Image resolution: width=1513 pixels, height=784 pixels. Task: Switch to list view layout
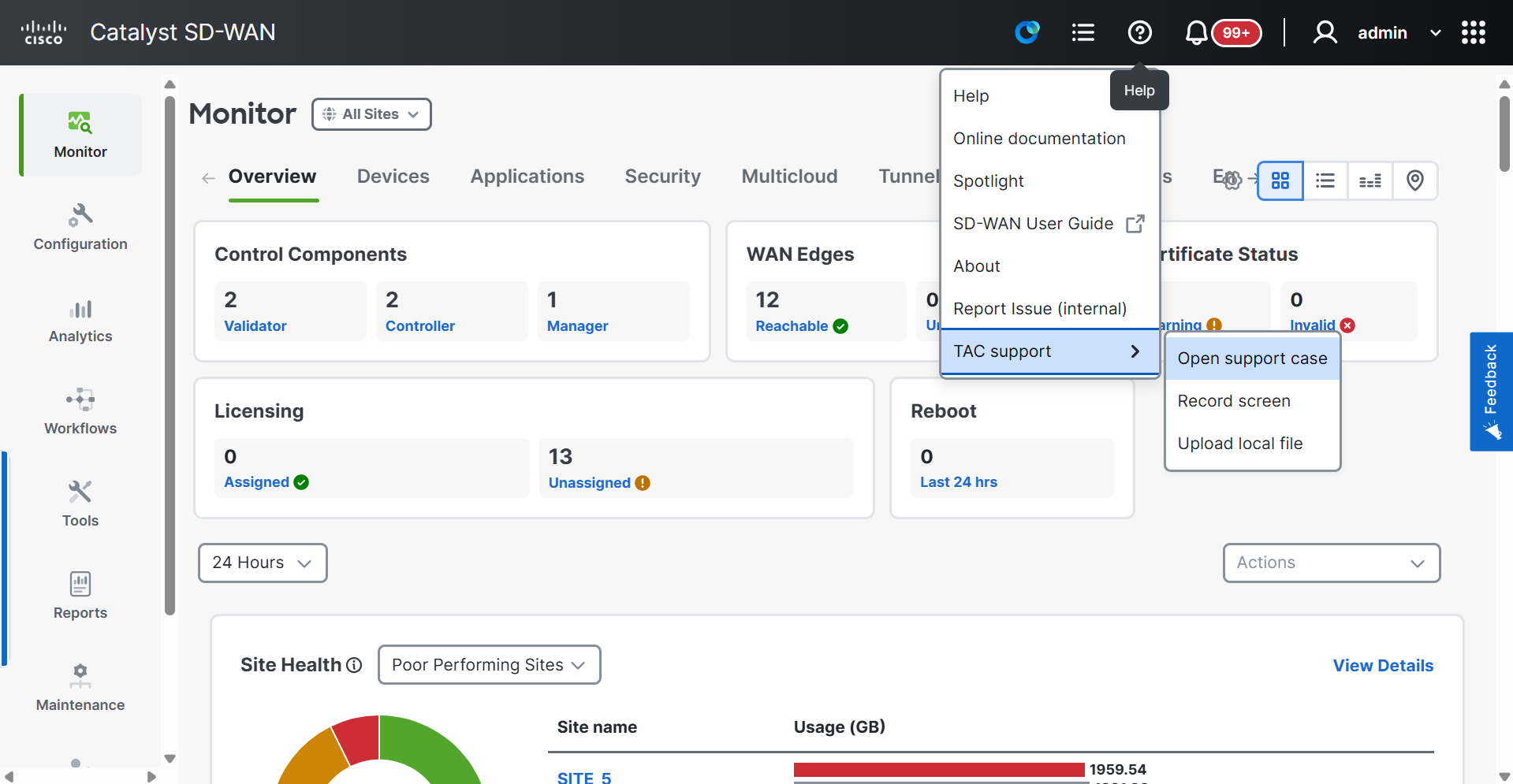(x=1325, y=180)
